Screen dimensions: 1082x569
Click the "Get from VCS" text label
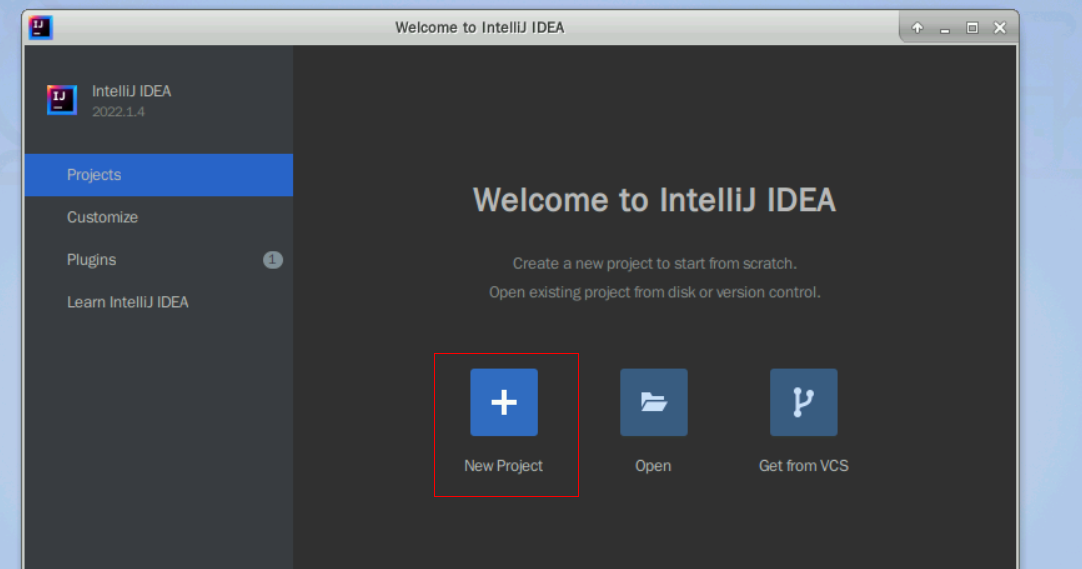[803, 466]
